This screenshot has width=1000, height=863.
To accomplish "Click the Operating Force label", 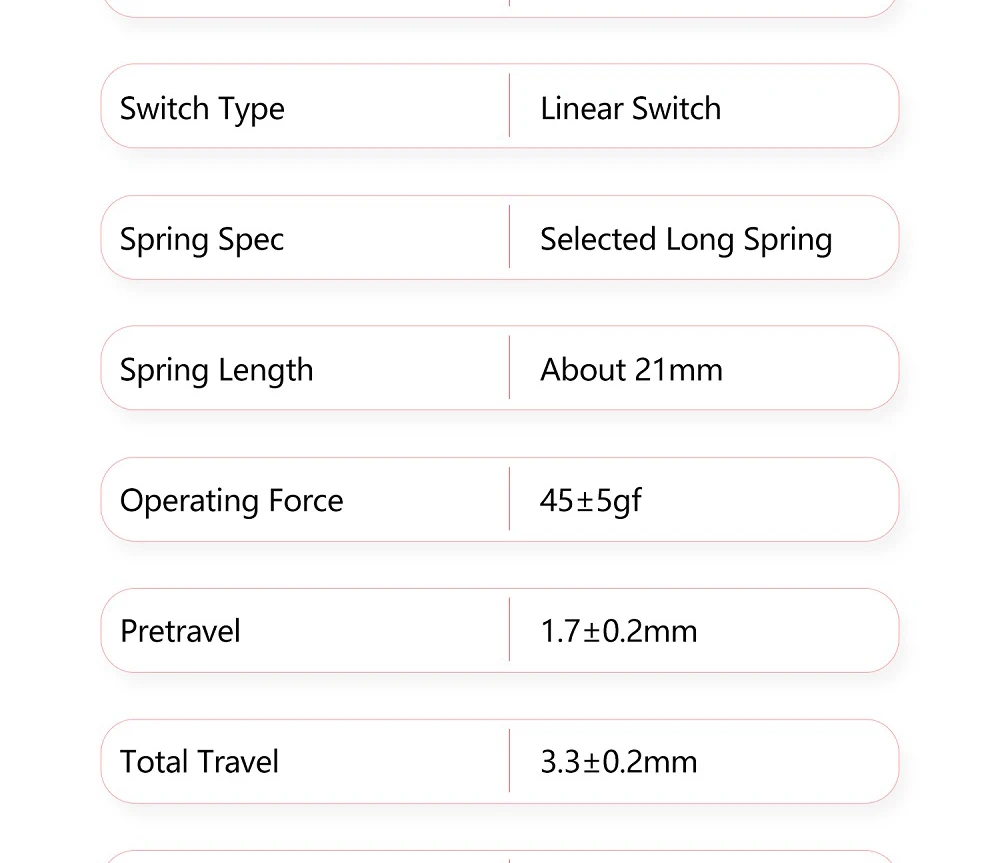I will click(x=231, y=500).
